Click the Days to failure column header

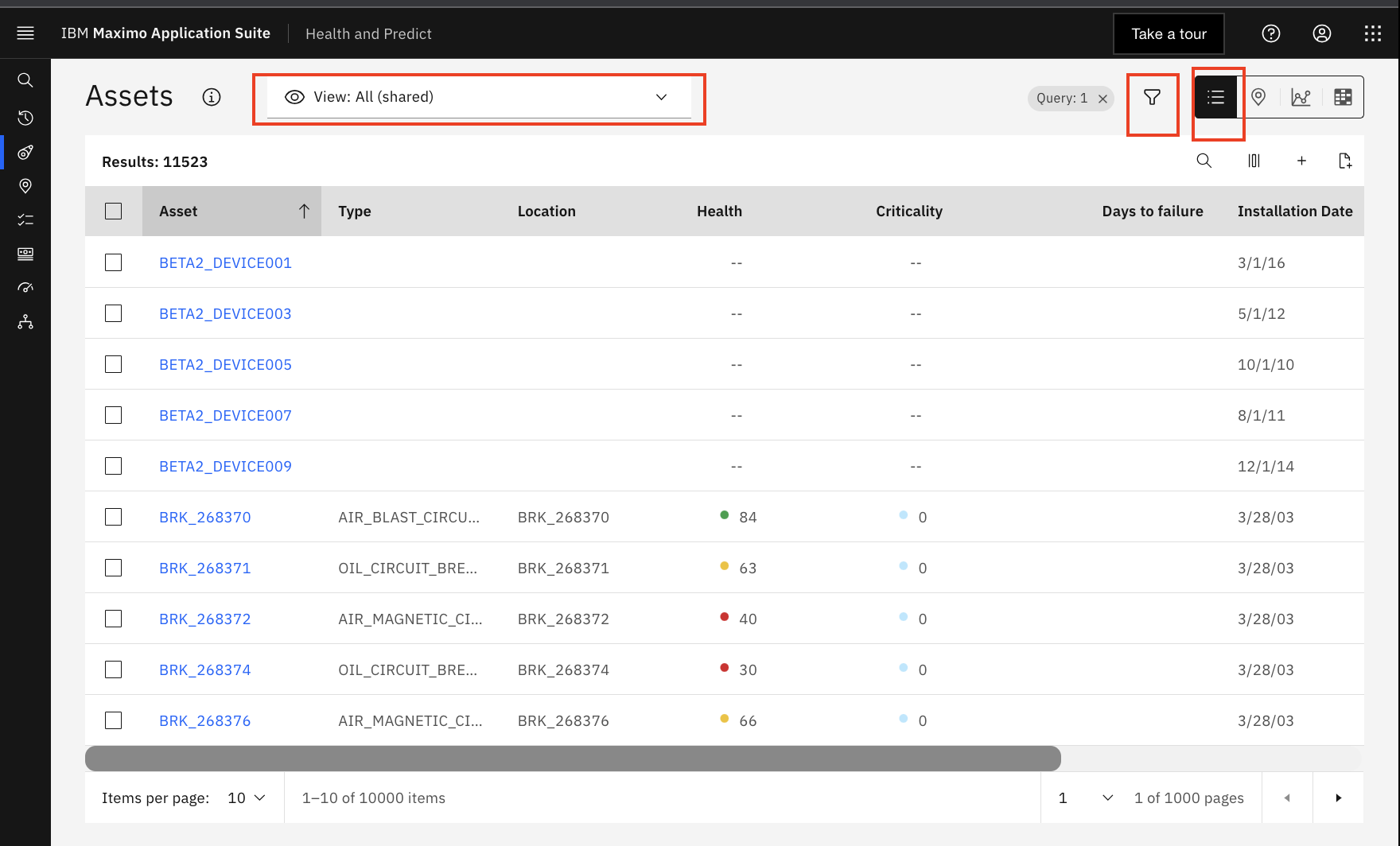(1153, 211)
